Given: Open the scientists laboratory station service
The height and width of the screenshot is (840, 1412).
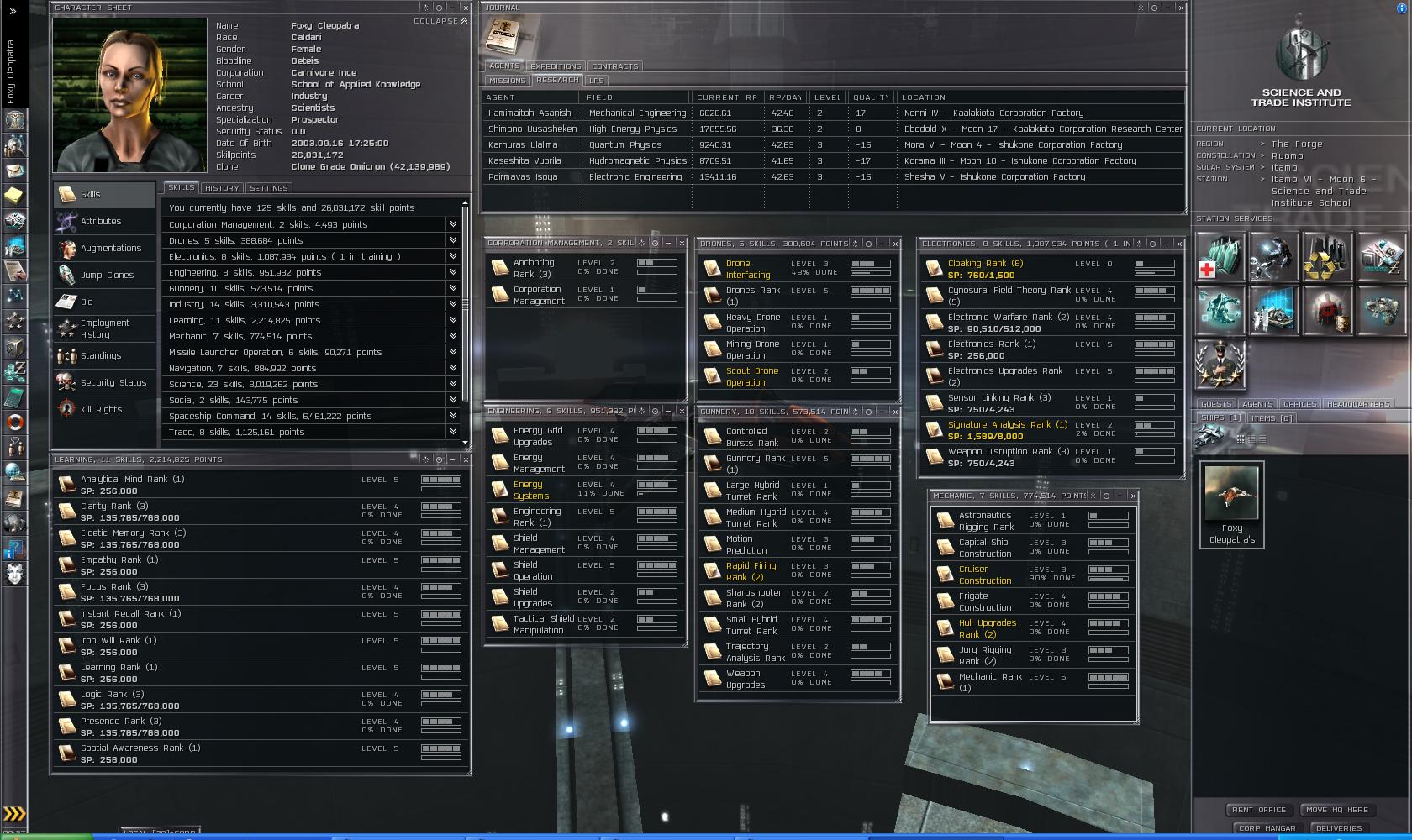Looking at the screenshot, I should pos(1273,310).
